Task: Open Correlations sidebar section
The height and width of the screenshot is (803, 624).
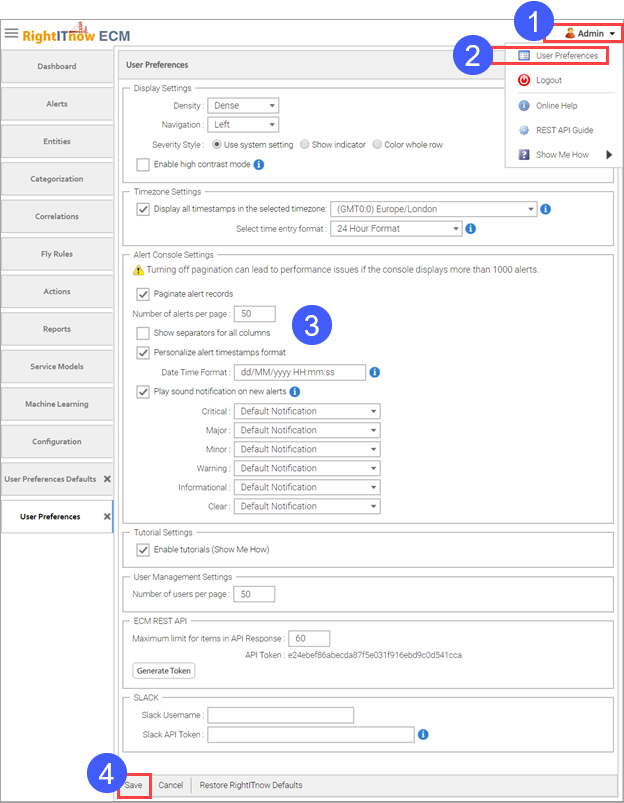Action: coord(57,216)
